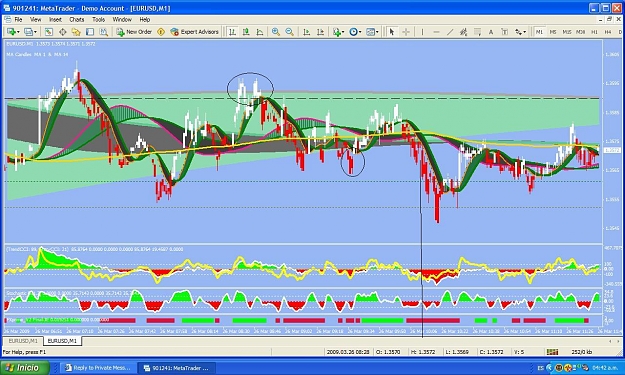The width and height of the screenshot is (625, 375).
Task: Select the 901241: MetaTrader taskbar item
Action: coord(176,368)
